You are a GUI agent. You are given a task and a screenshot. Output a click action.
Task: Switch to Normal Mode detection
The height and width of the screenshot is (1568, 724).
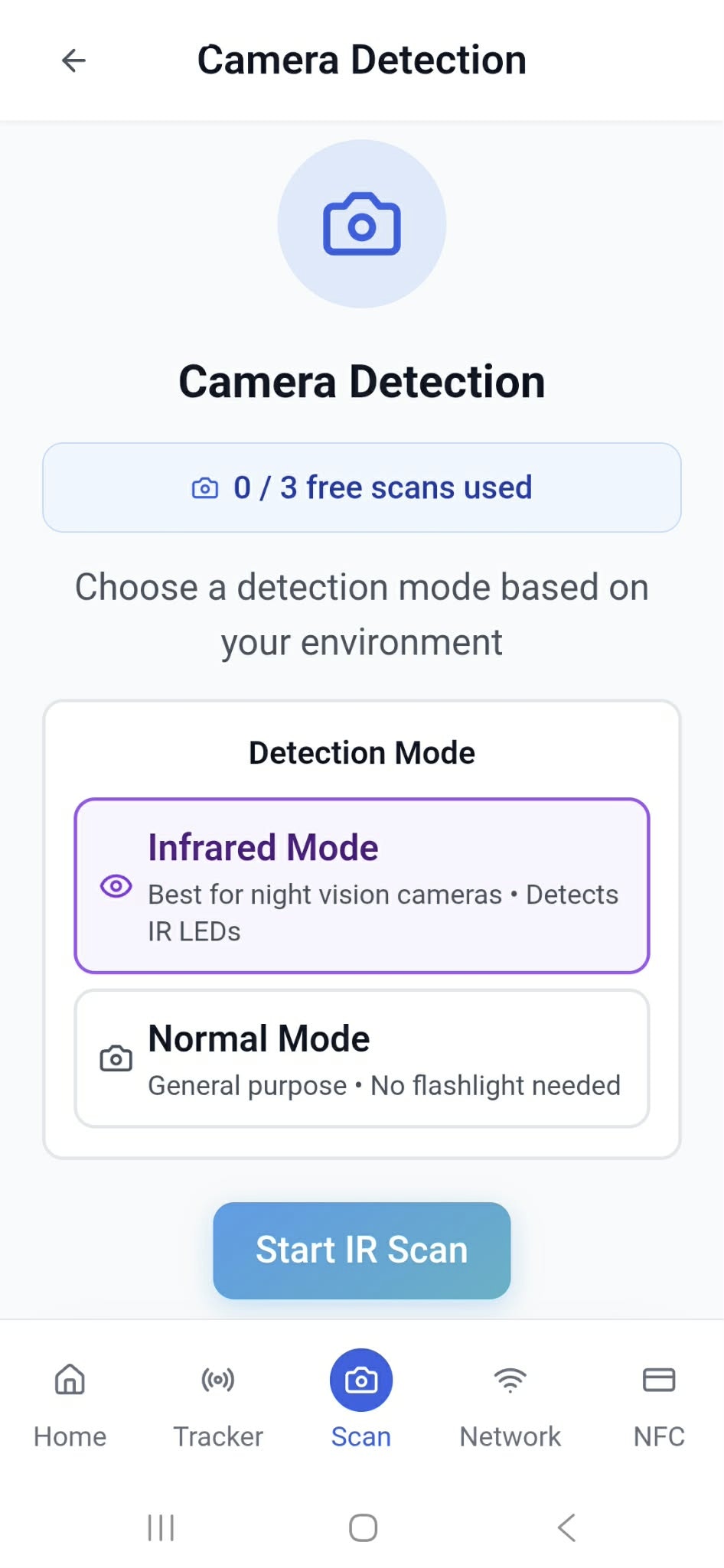tap(360, 1058)
